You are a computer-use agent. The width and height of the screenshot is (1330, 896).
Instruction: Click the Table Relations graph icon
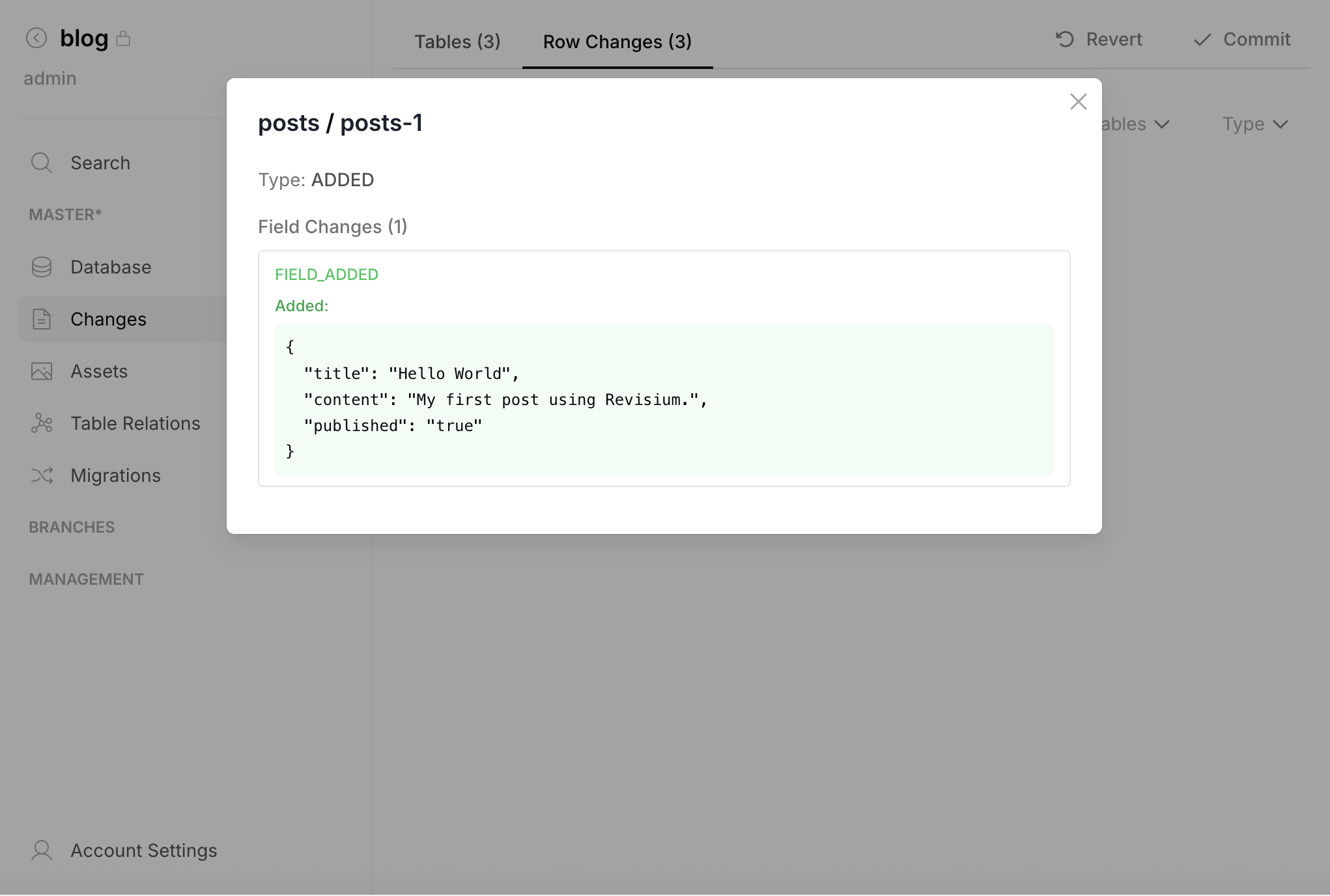click(x=42, y=423)
